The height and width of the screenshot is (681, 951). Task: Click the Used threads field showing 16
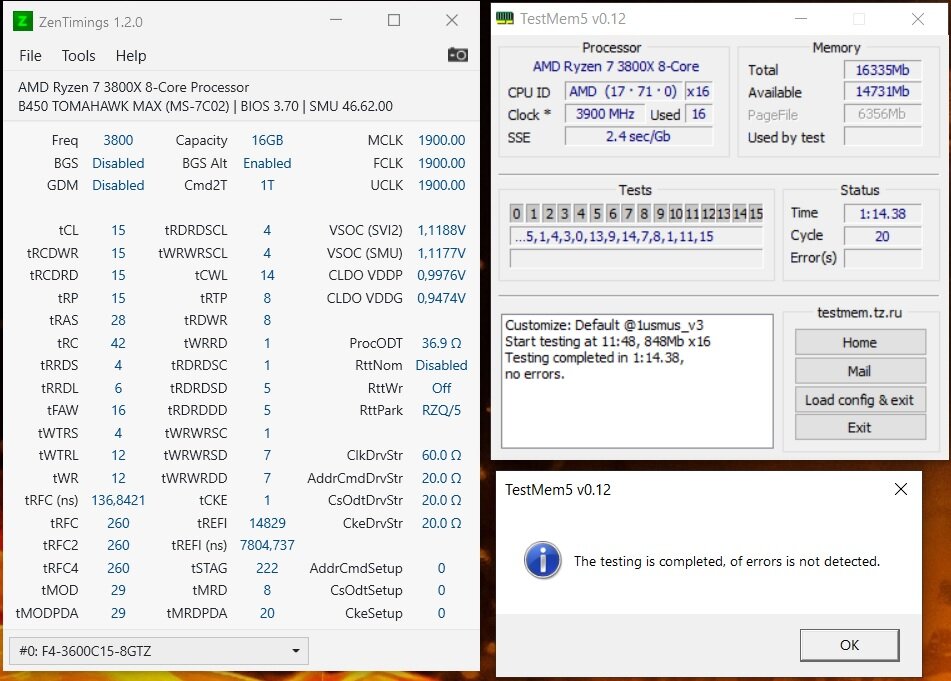click(699, 114)
